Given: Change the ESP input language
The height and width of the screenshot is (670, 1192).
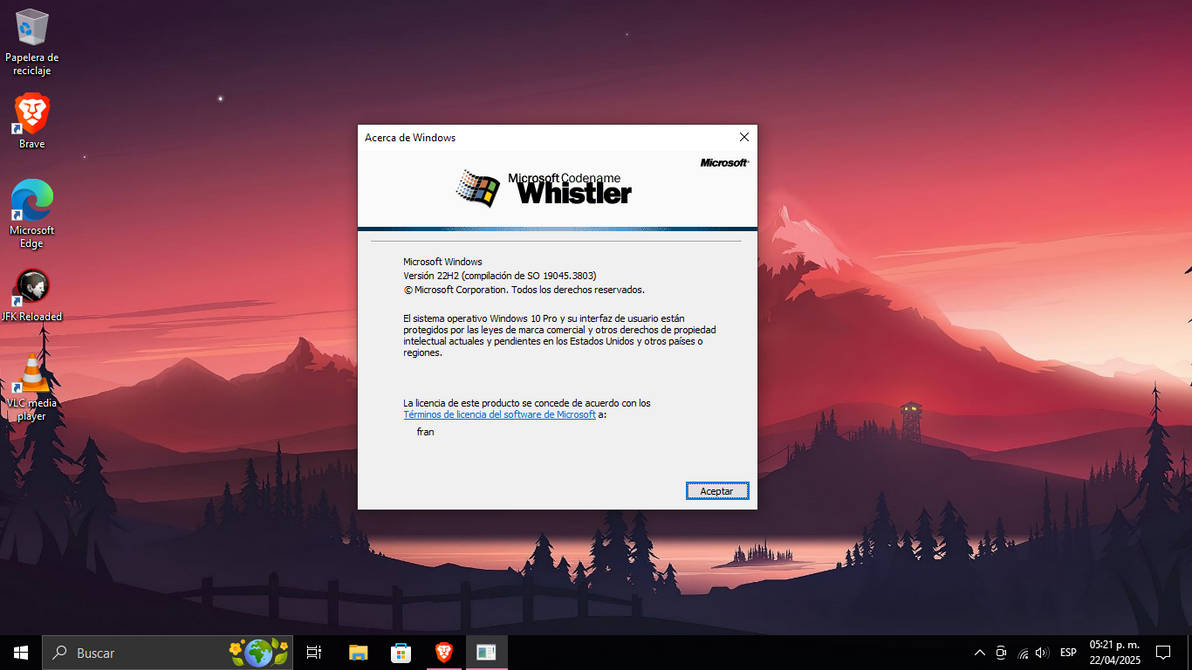Looking at the screenshot, I should click(x=1068, y=653).
